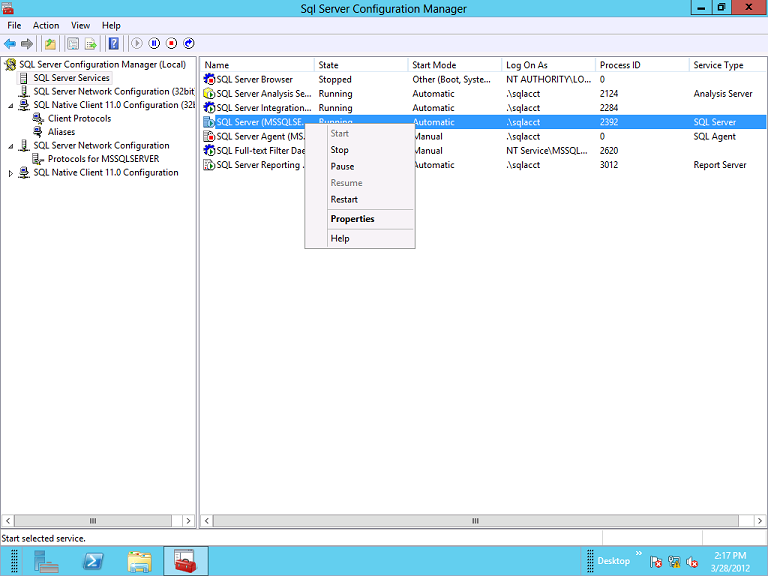The height and width of the screenshot is (576, 768).
Task: Open the View menu
Action: [80, 25]
